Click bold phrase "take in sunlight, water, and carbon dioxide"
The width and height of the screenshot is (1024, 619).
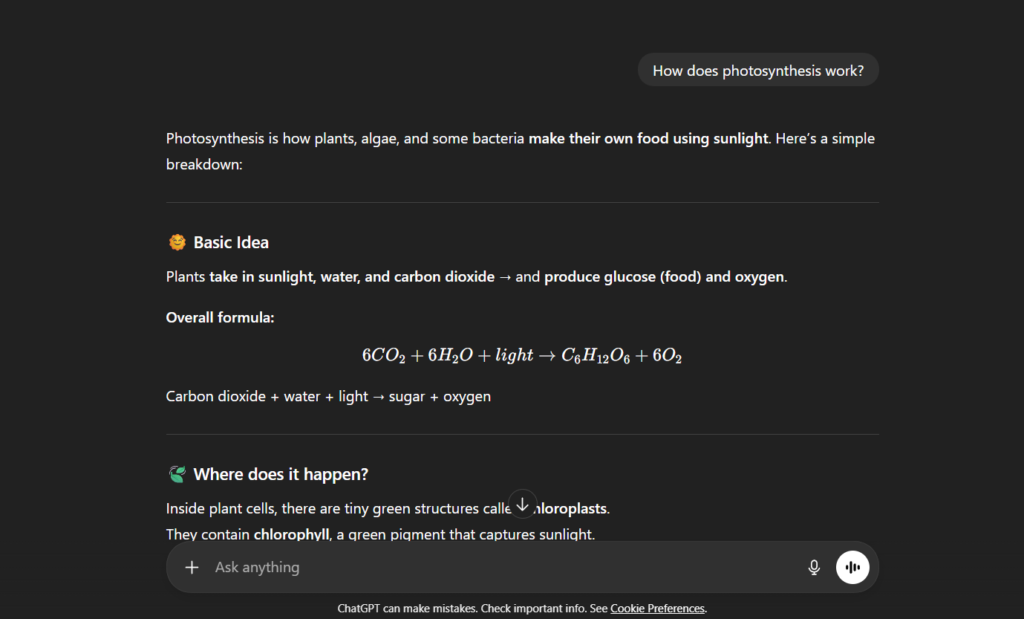tap(352, 276)
